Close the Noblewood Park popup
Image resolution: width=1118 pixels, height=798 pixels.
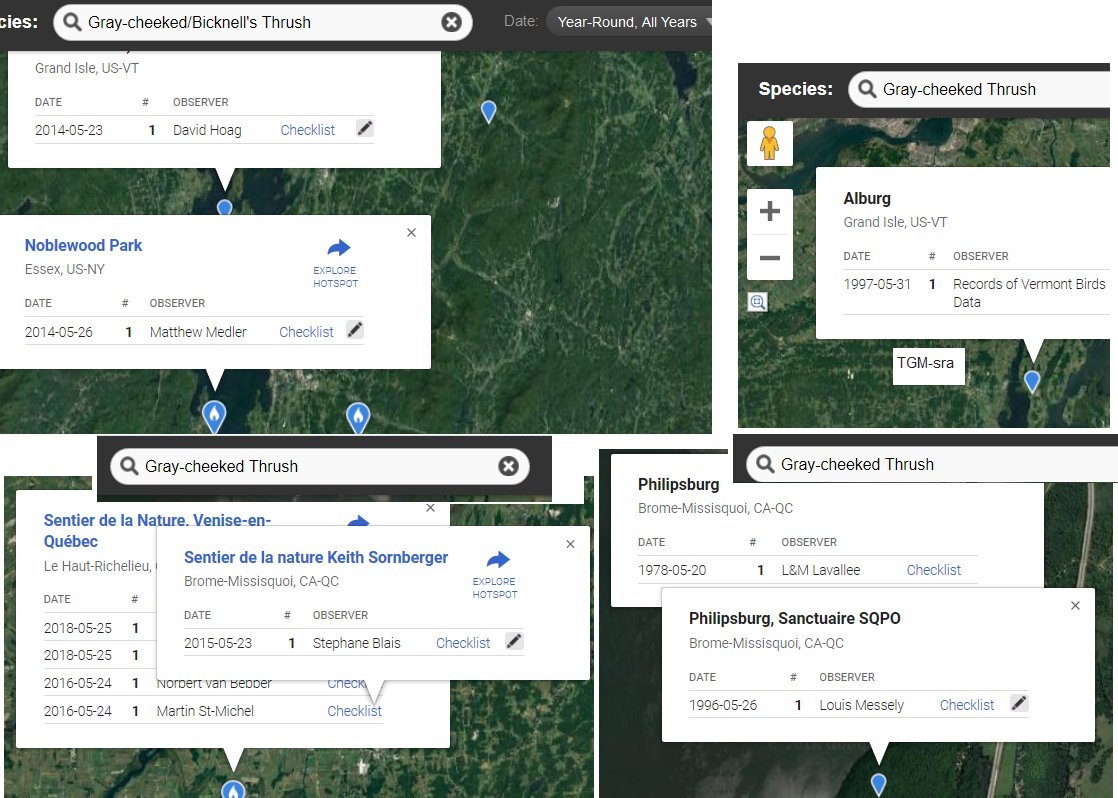point(411,232)
